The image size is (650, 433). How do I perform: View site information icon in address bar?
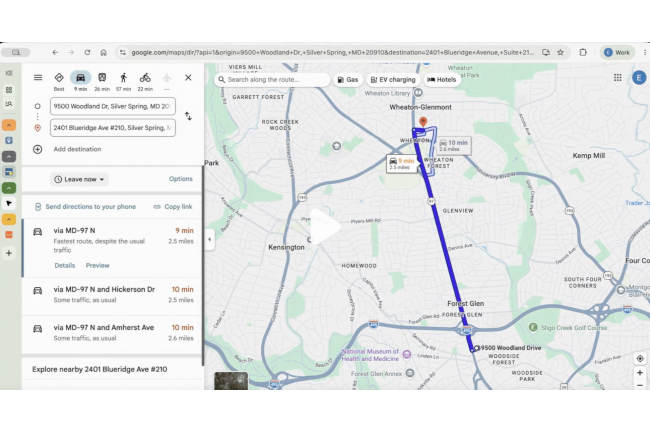pos(123,53)
